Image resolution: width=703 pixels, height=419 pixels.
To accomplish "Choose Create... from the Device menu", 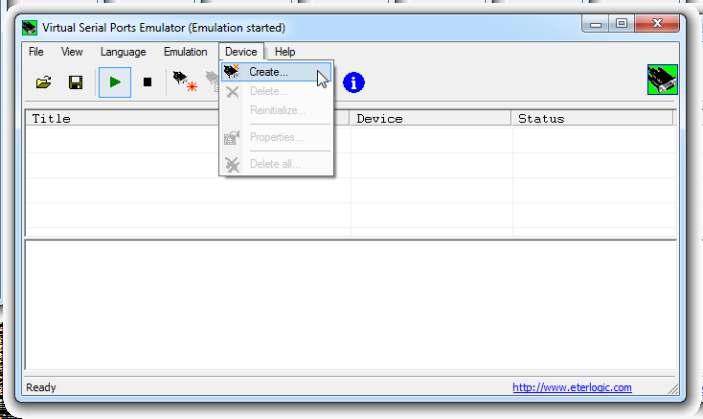I will [276, 72].
